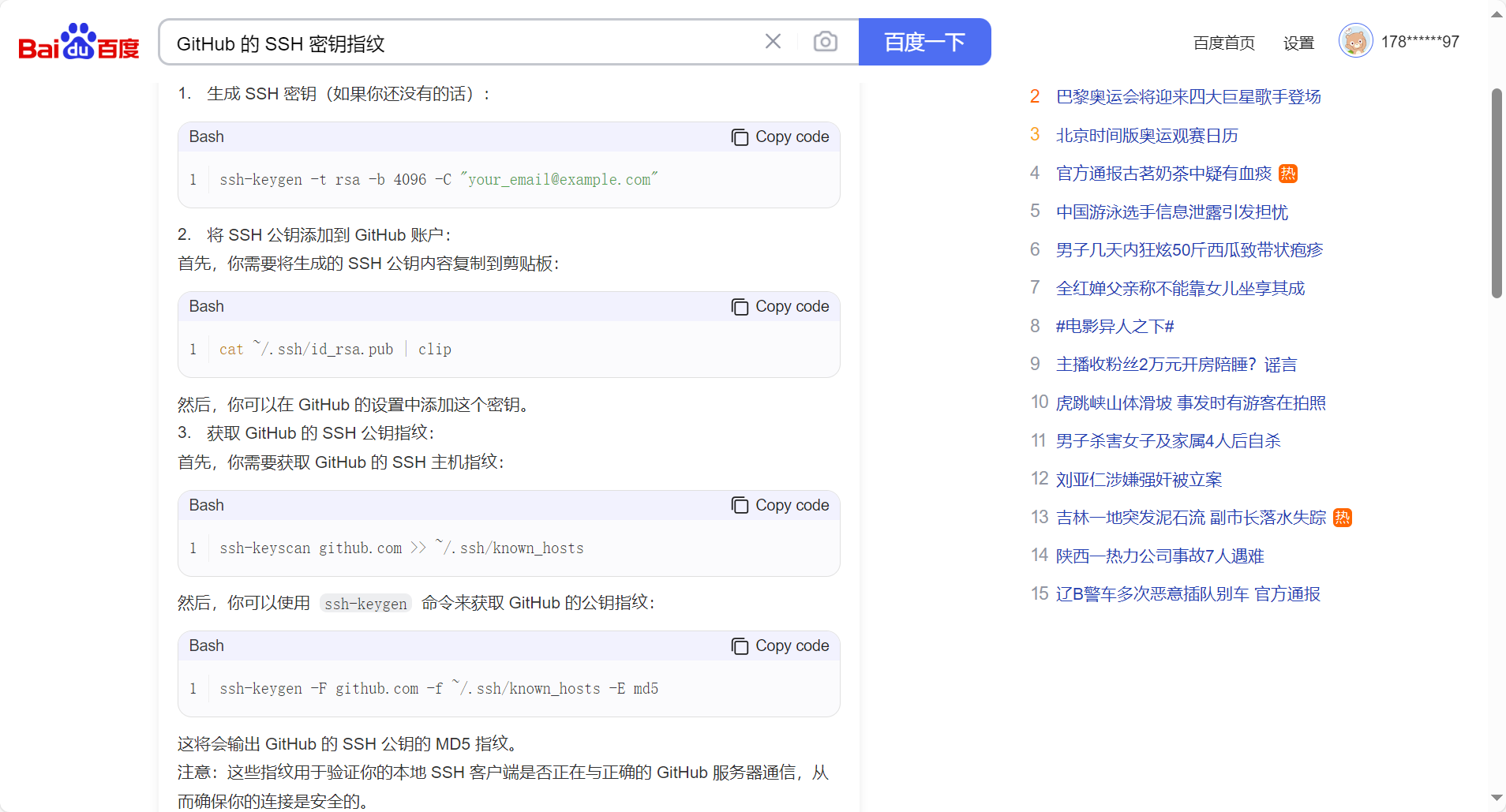The image size is (1506, 812).
Task: Click the 热 badge beside 古茗奶茶 item
Action: pyautogui.click(x=1288, y=174)
